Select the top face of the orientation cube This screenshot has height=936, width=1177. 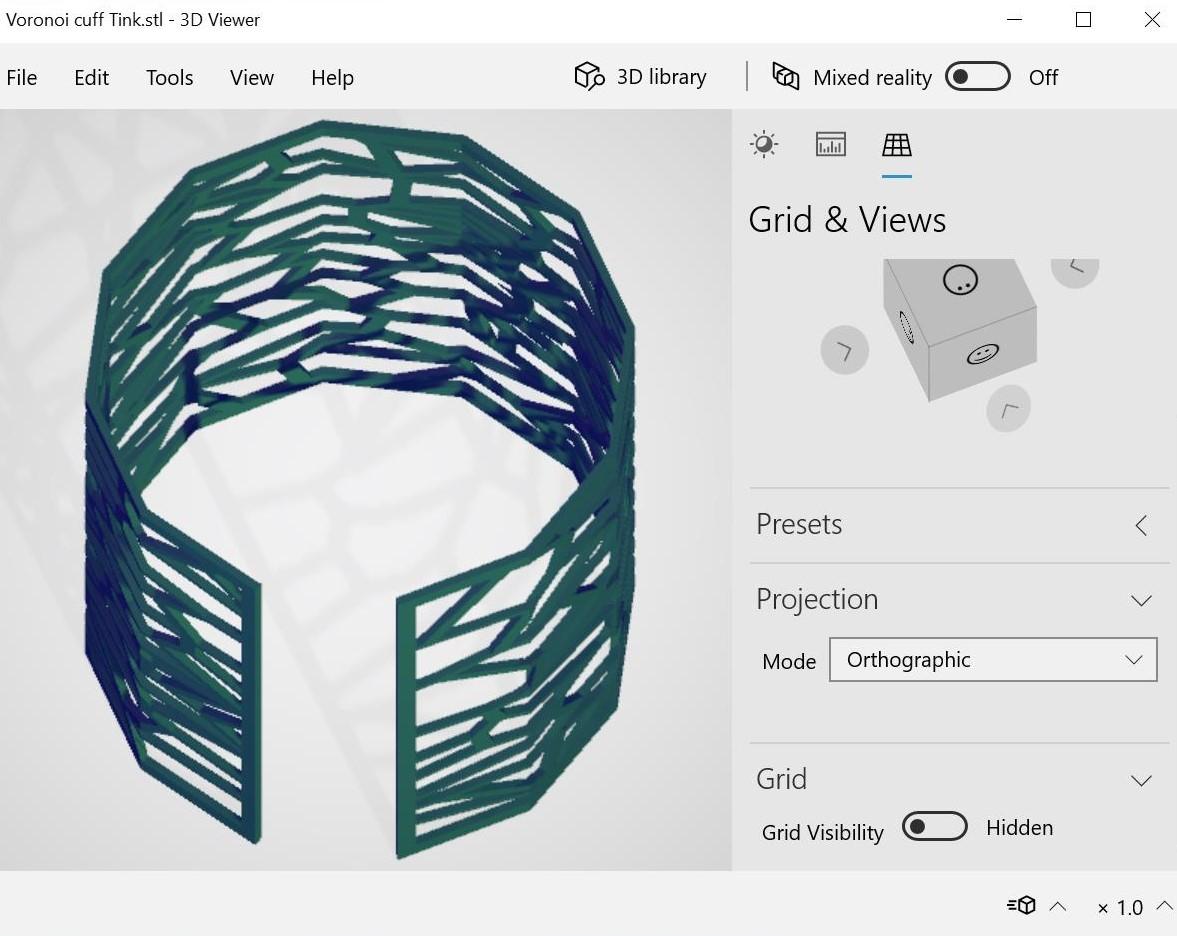(x=960, y=280)
